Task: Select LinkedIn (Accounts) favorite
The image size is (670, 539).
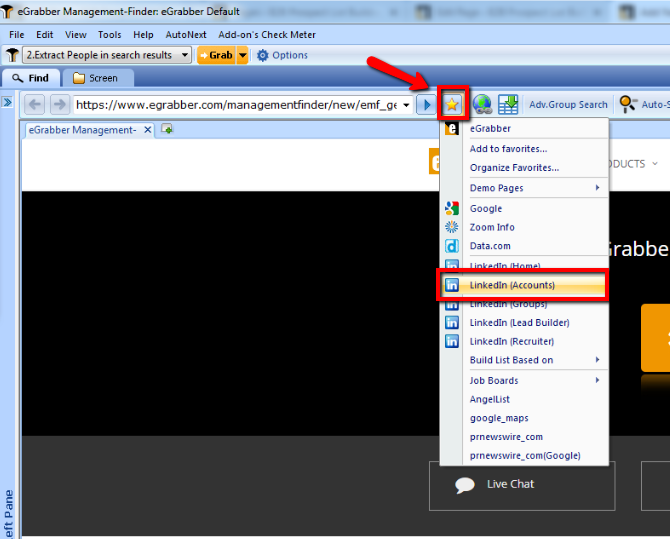Action: pos(524,285)
